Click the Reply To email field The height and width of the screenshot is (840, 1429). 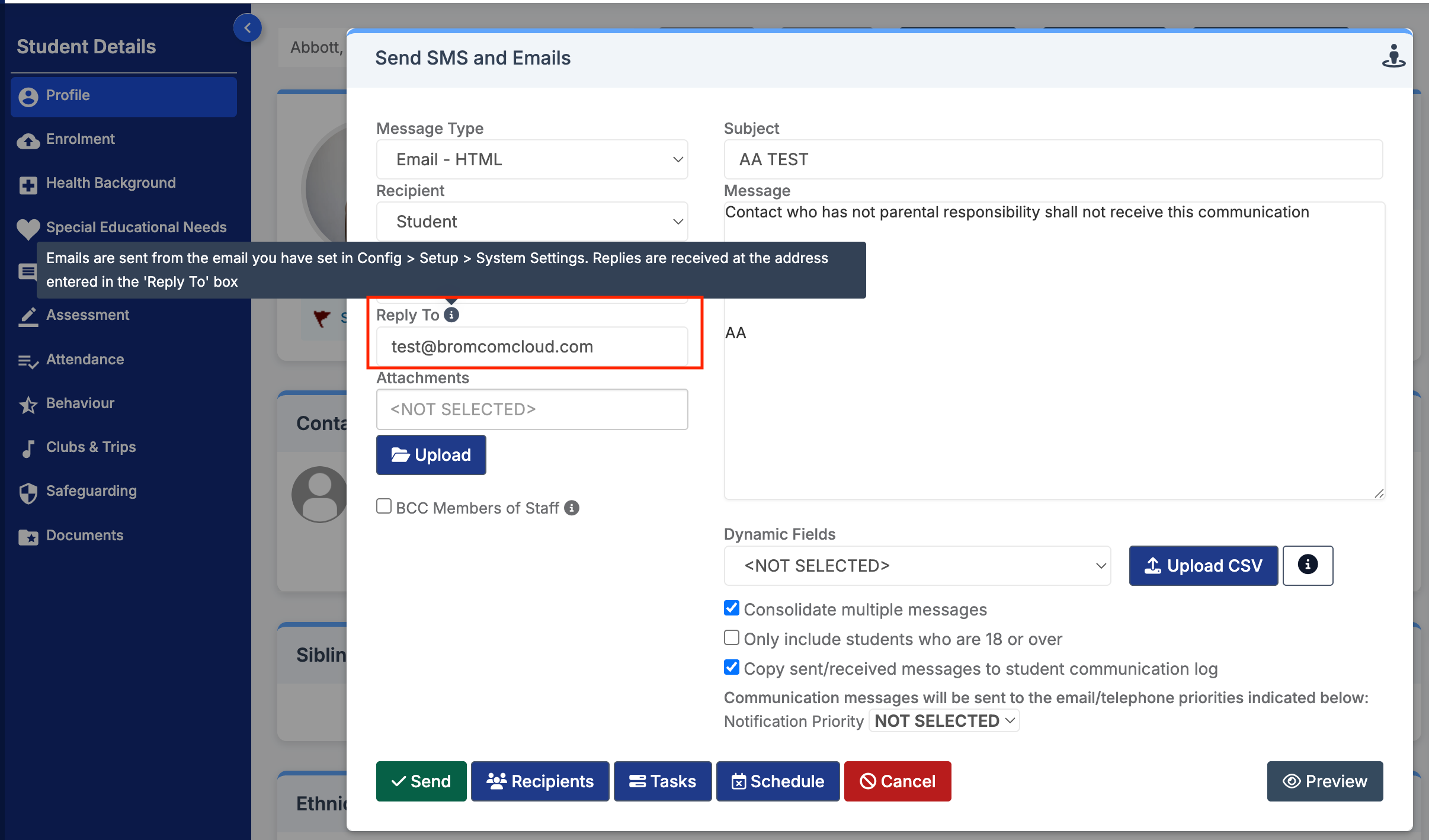(x=532, y=347)
